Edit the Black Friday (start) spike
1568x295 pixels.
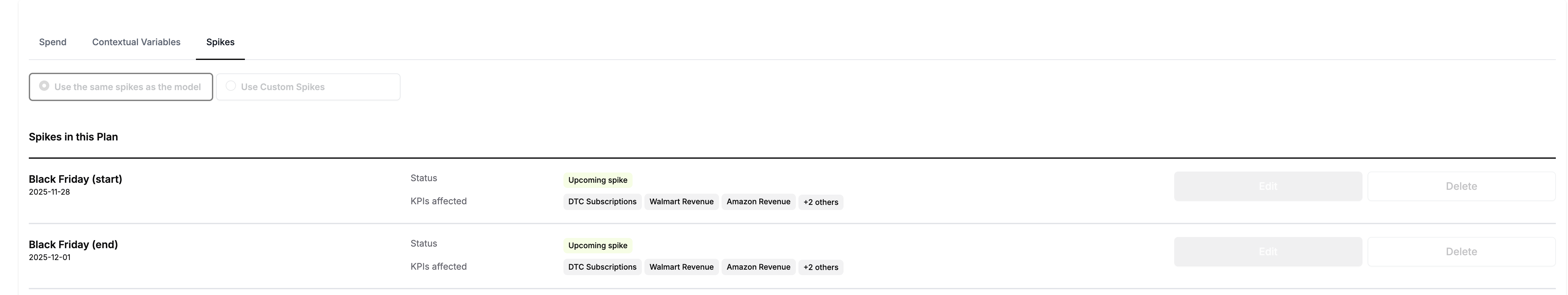point(1267,186)
